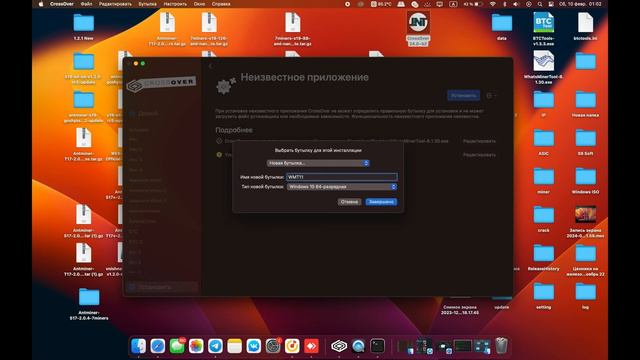Viewport: 640px width, 360px height.
Task: Launch Safari from the Dock
Action: (158, 346)
